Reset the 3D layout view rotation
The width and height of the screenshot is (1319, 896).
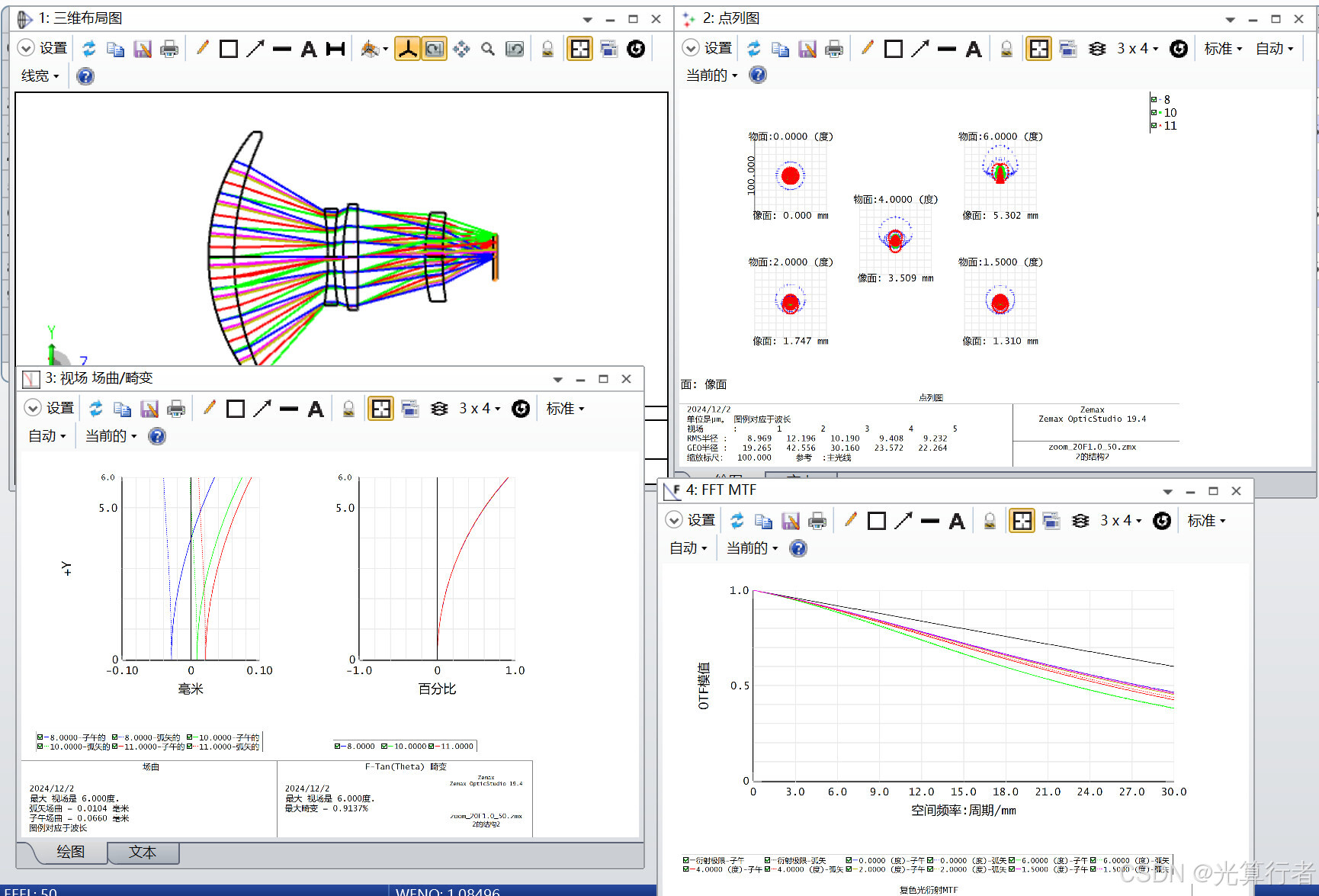point(515,49)
